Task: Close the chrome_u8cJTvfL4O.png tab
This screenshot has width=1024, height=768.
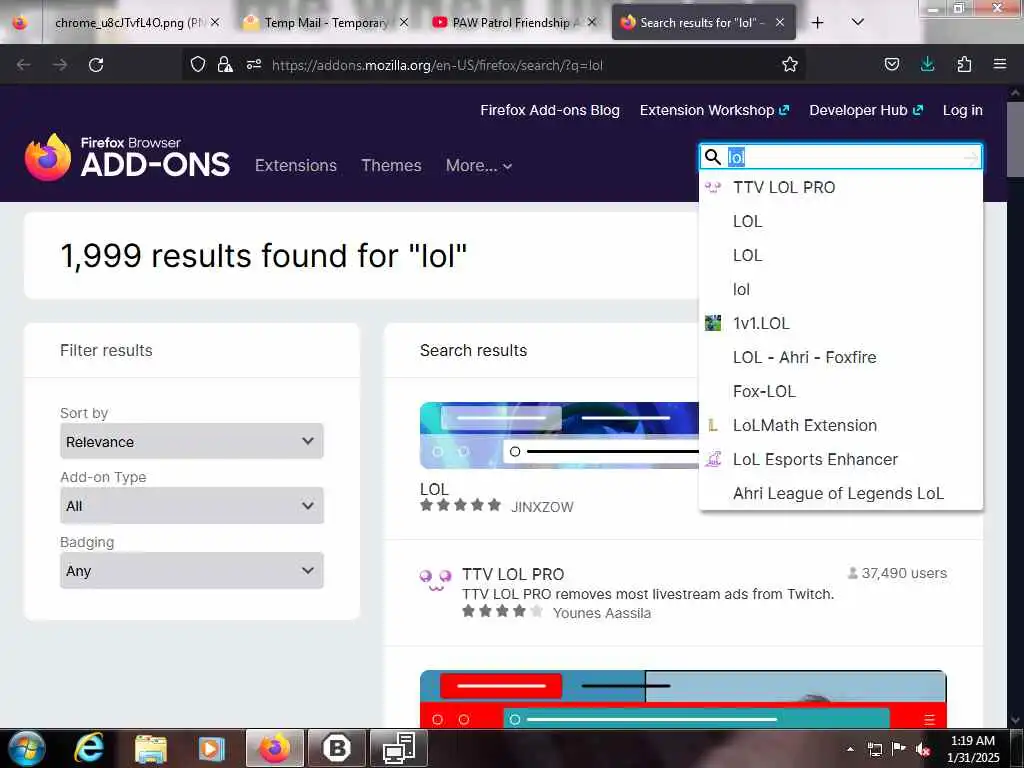Action: tap(215, 22)
